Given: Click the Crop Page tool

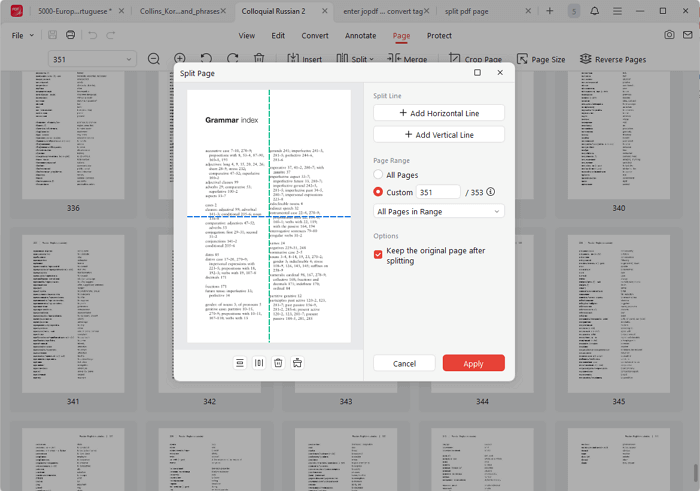Looking at the screenshot, I should pos(475,59).
